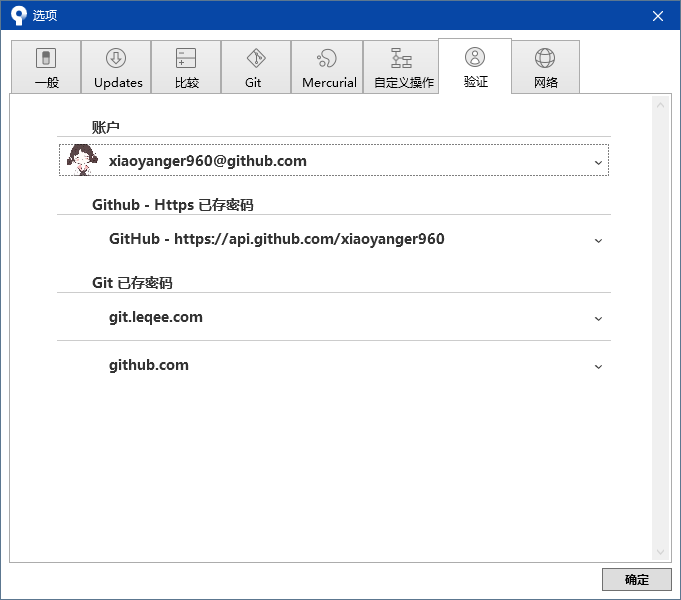This screenshot has width=681, height=600.
Task: Select the xiaoyanger960@github.com account text
Action: tap(208, 161)
